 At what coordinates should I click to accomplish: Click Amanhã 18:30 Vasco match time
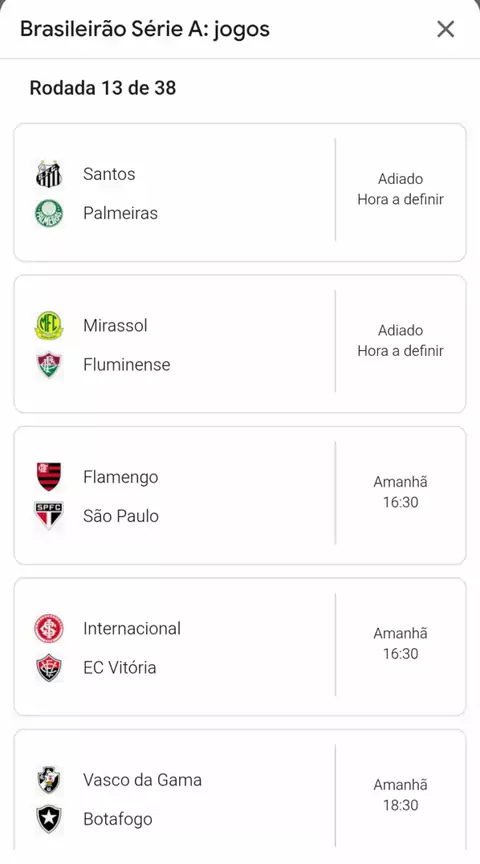click(401, 795)
